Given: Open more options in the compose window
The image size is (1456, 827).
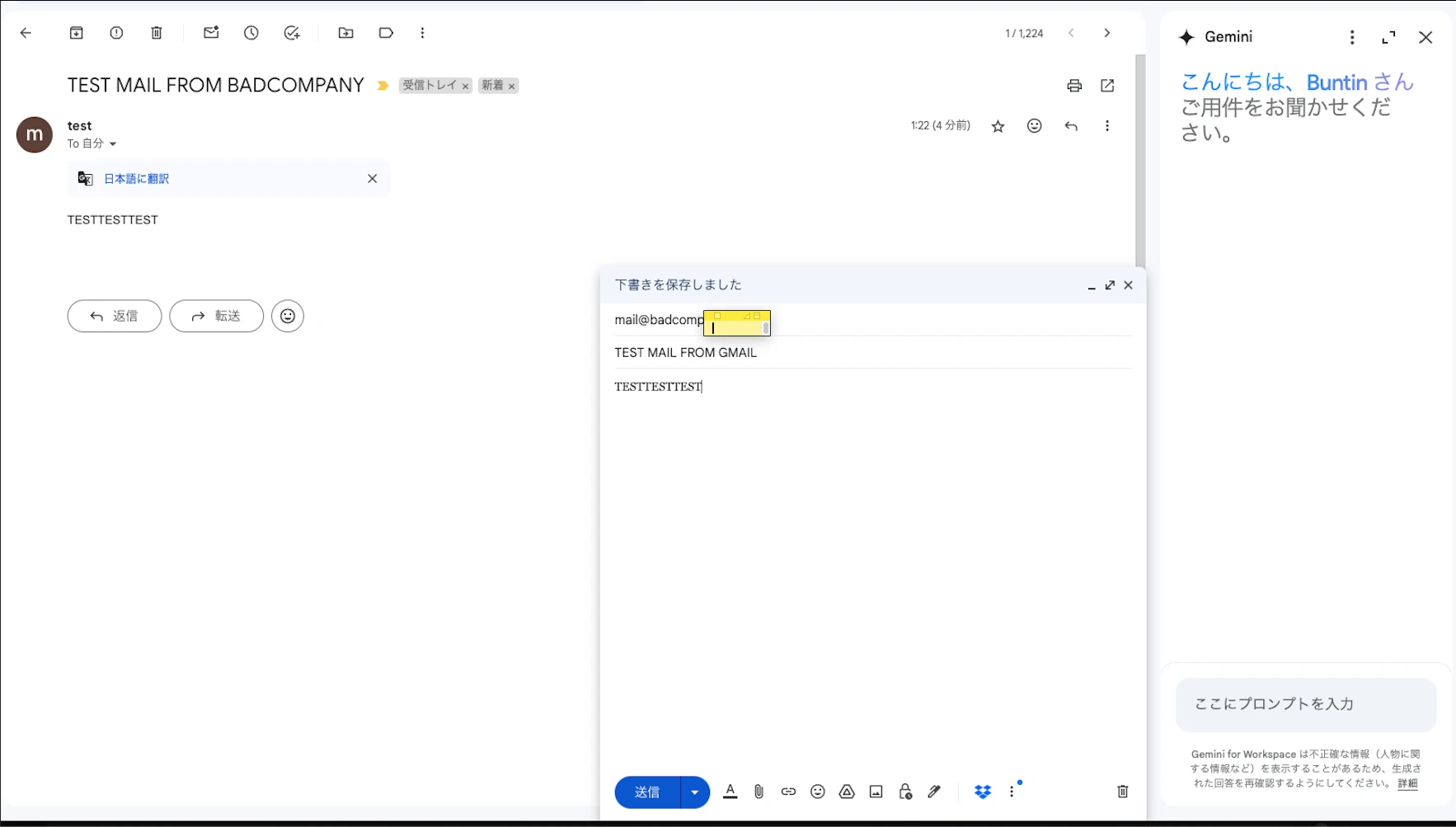Looking at the screenshot, I should coord(1012,792).
